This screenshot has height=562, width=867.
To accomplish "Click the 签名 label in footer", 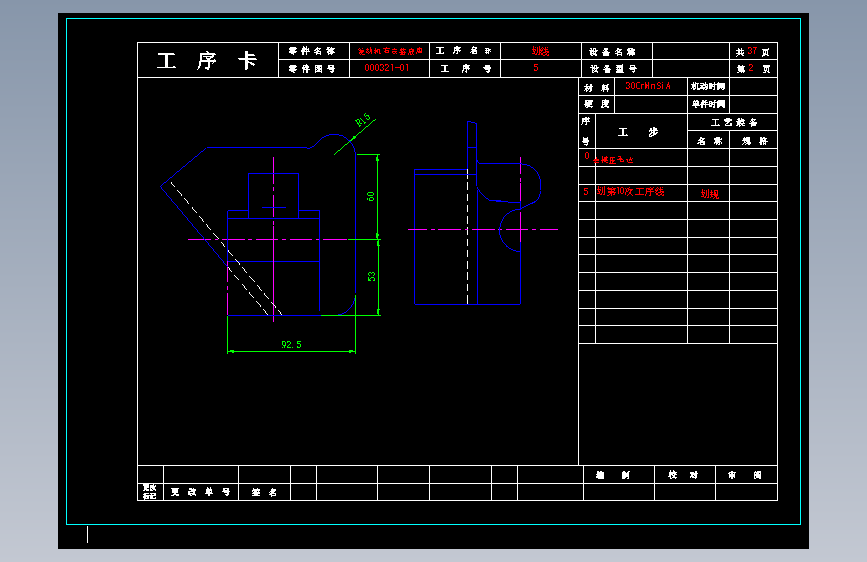I will (x=264, y=492).
